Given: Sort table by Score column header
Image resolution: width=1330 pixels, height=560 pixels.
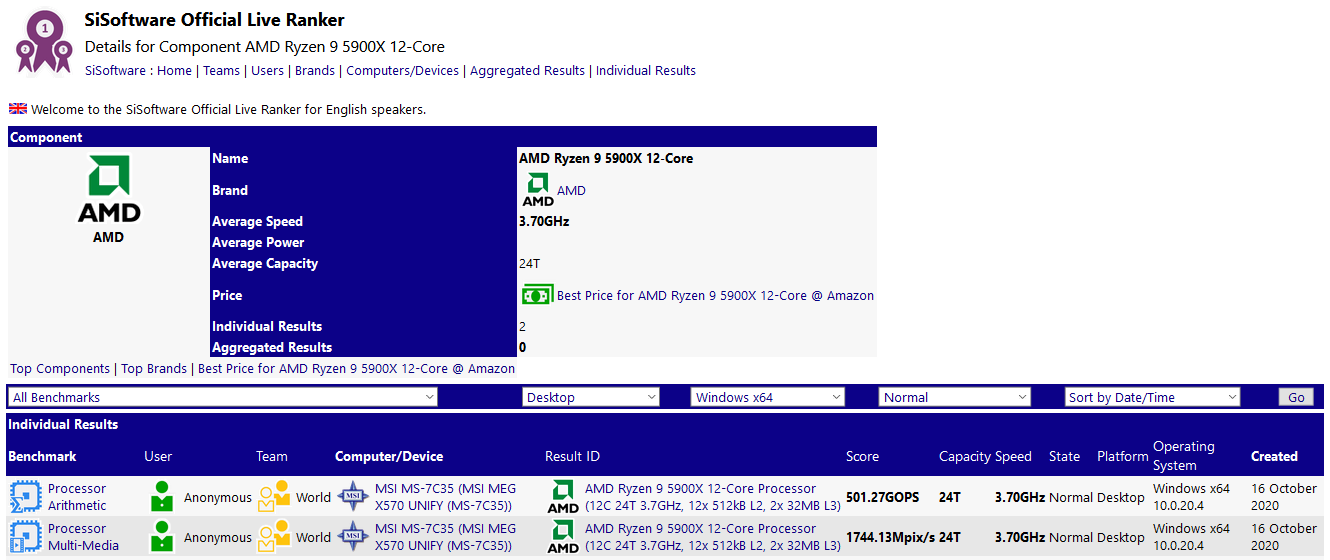Looking at the screenshot, I should coord(862,456).
